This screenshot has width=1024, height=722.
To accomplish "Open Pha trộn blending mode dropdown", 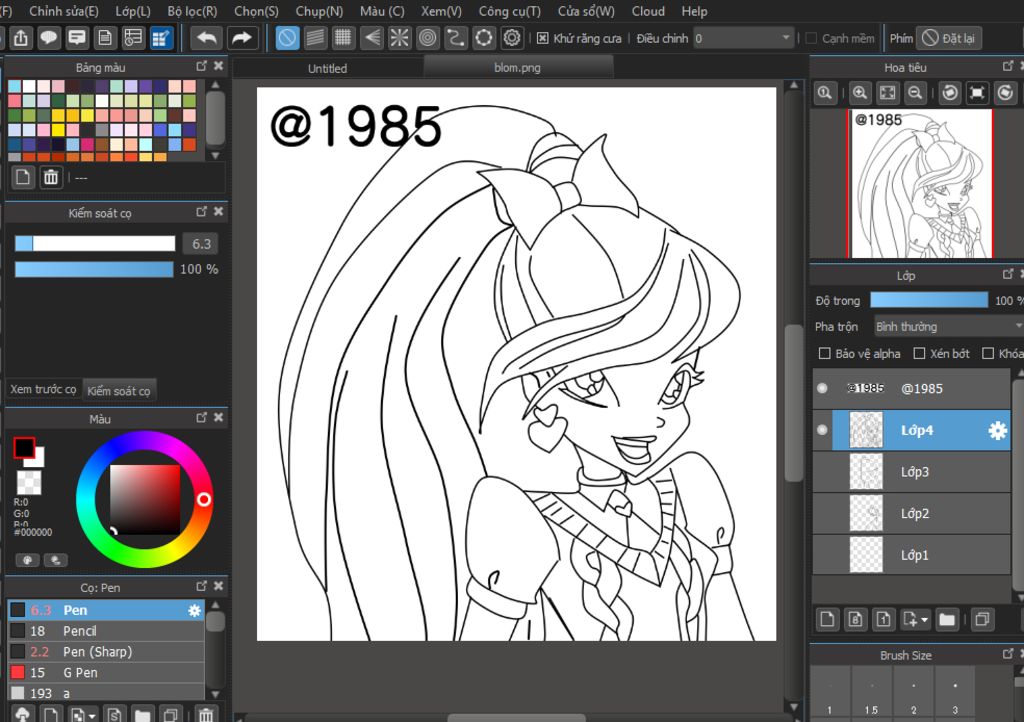I will pos(948,326).
